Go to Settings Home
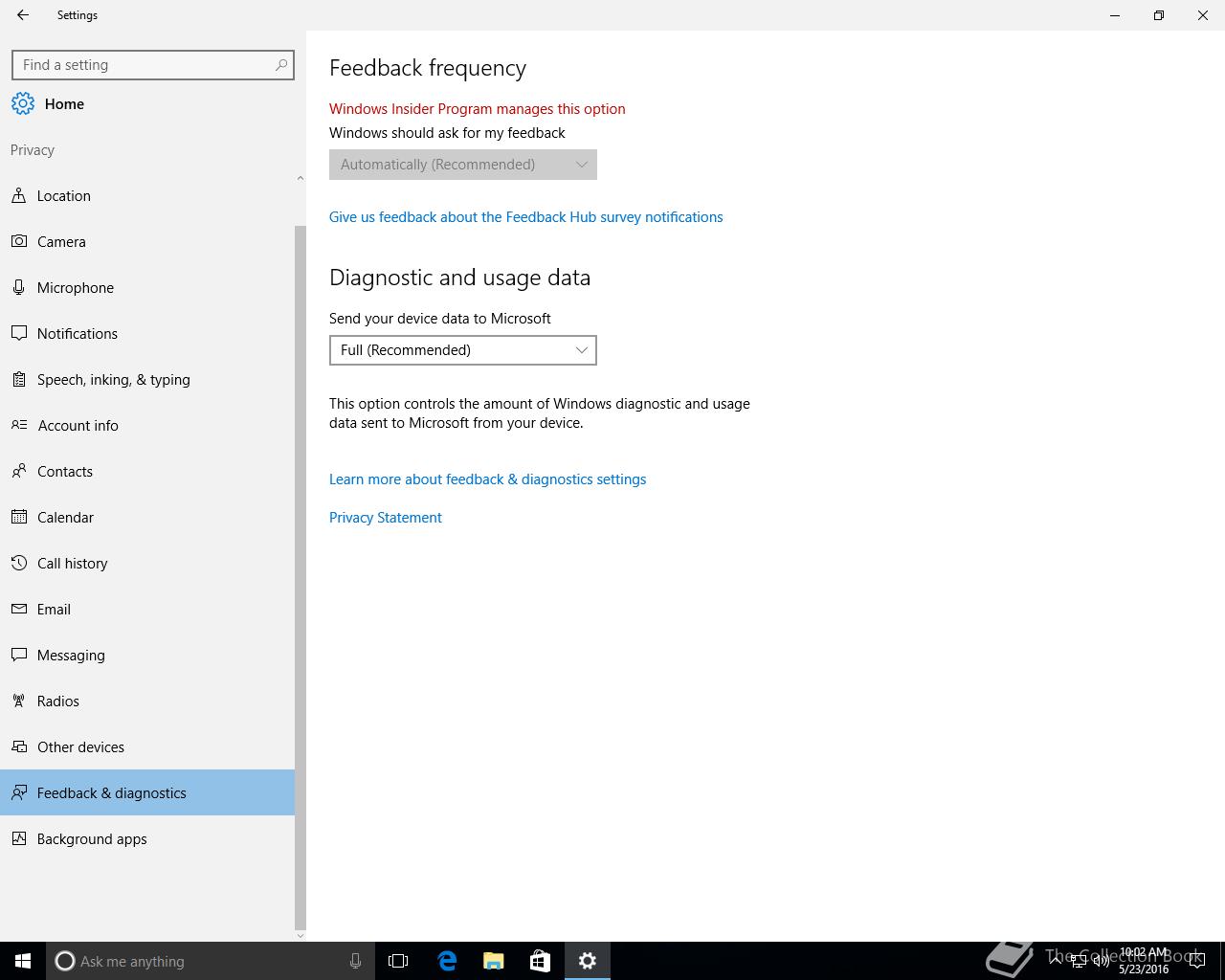 (x=147, y=103)
